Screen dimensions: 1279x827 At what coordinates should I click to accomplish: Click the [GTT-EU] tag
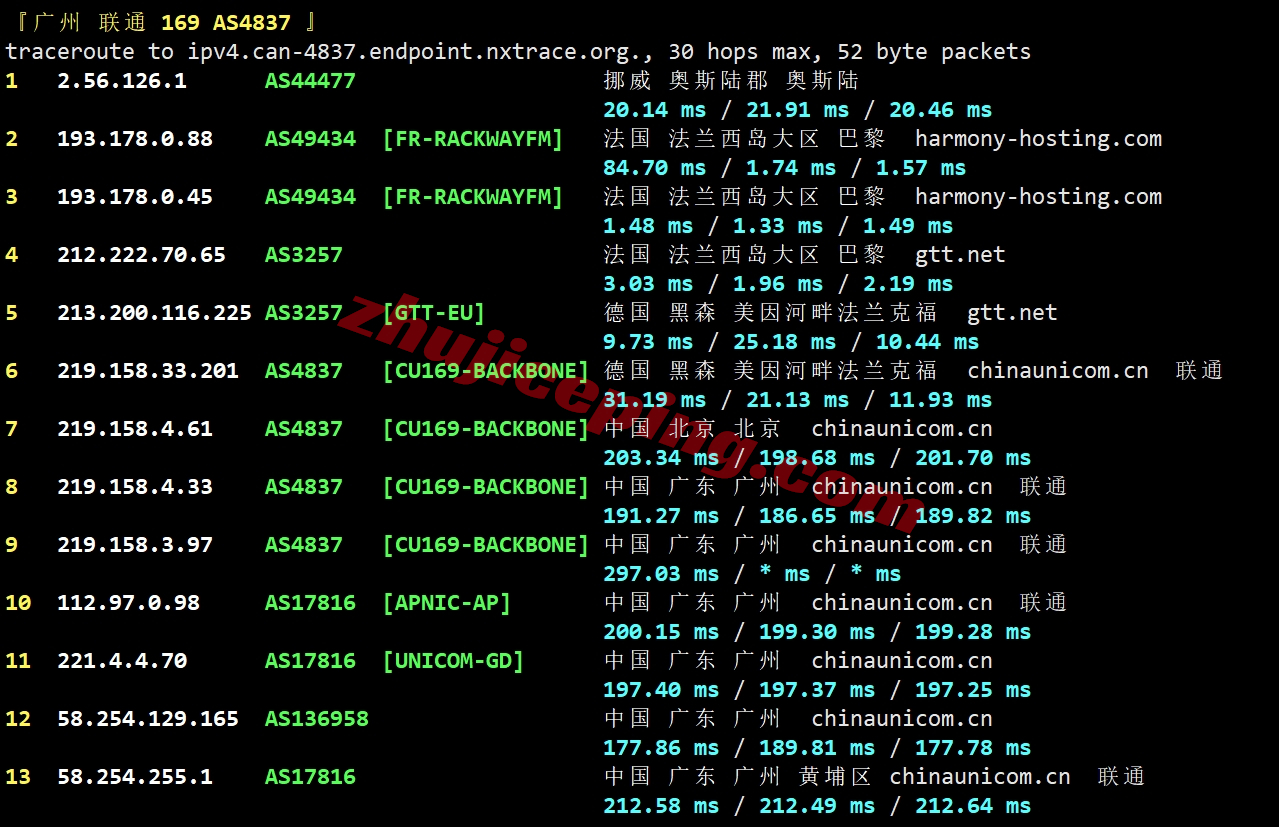(x=434, y=313)
